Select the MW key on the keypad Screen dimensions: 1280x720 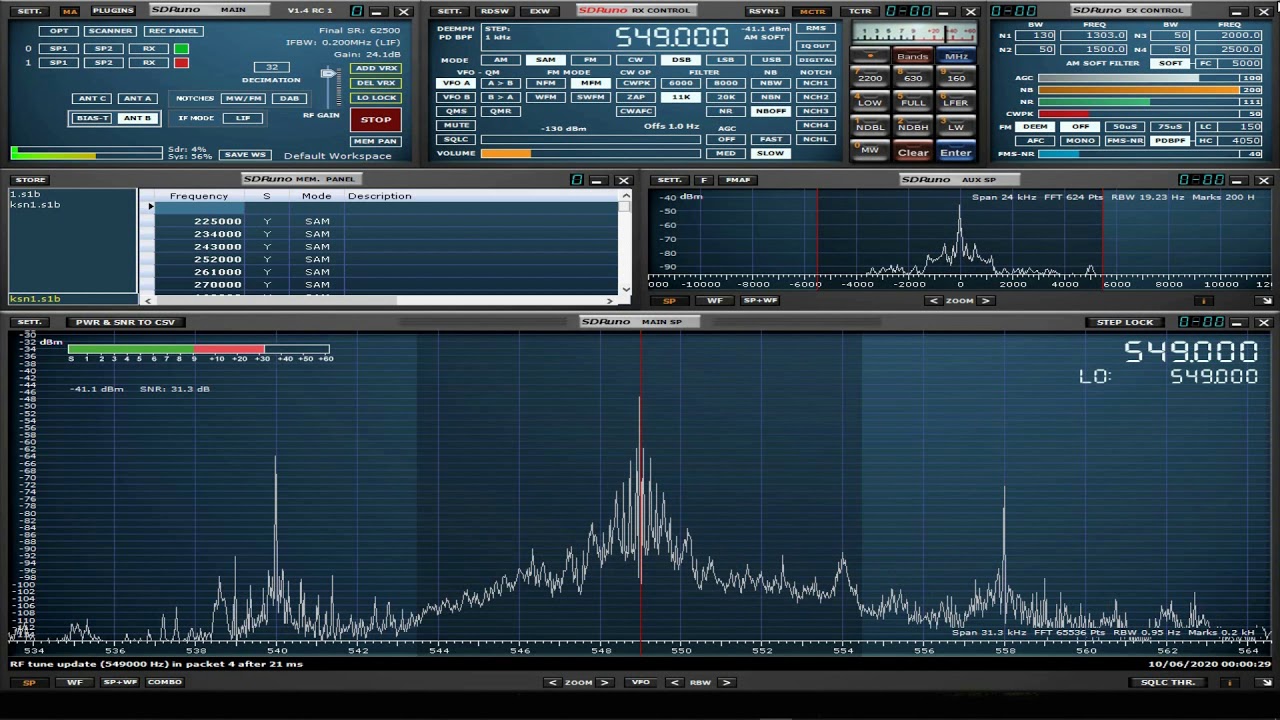(x=870, y=151)
